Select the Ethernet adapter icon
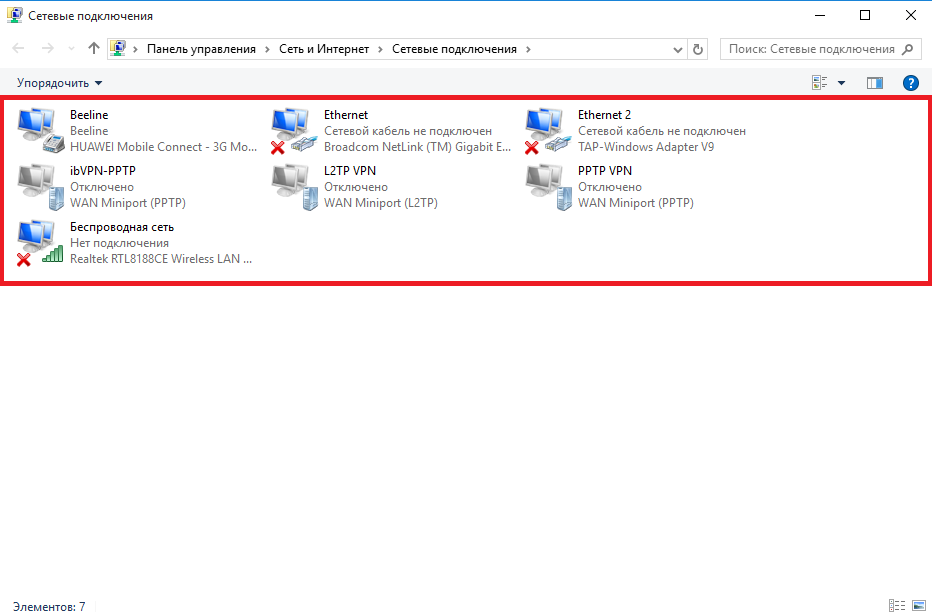This screenshot has width=932, height=616. pos(293,130)
